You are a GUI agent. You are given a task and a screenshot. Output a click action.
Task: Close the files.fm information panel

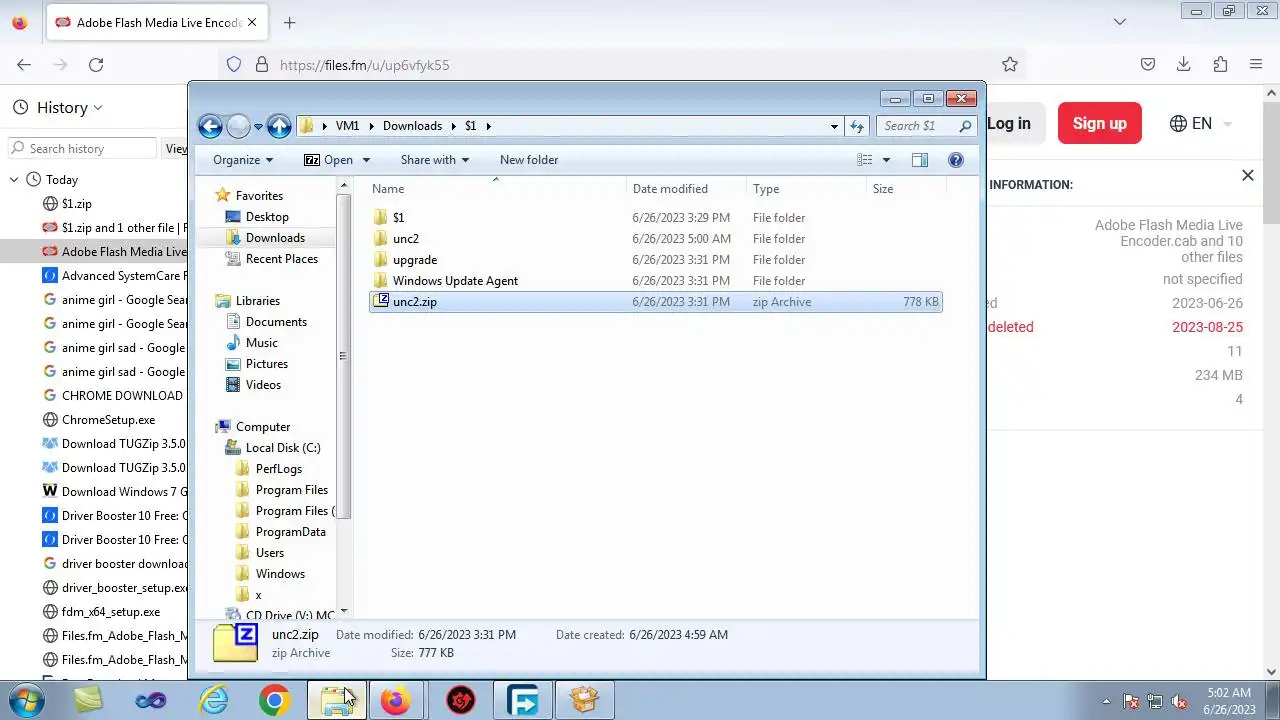1247,176
